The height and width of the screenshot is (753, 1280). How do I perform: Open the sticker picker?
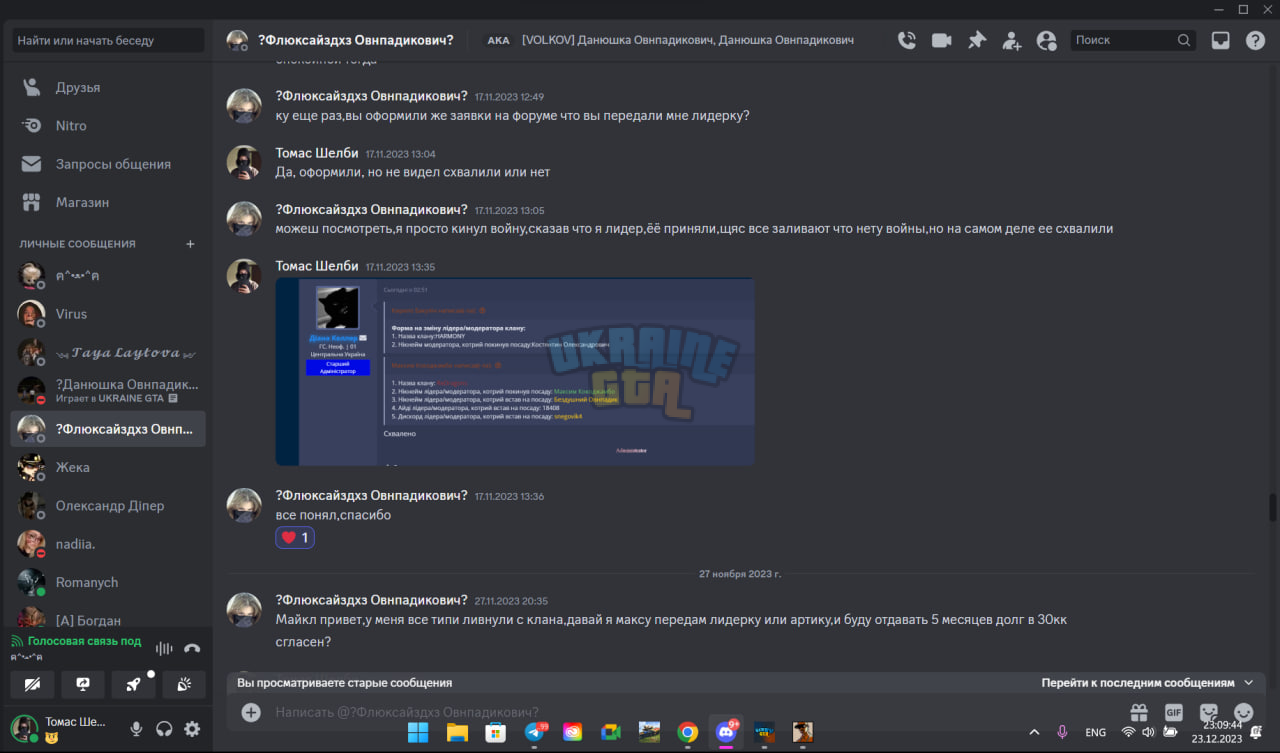(x=1209, y=712)
